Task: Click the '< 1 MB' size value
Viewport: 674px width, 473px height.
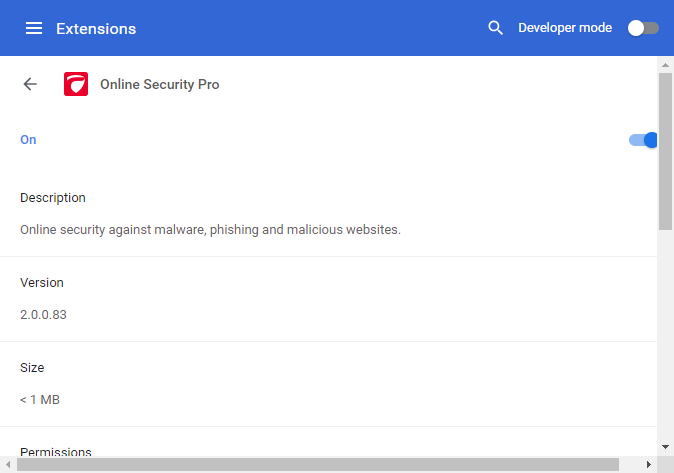Action: pyautogui.click(x=40, y=400)
